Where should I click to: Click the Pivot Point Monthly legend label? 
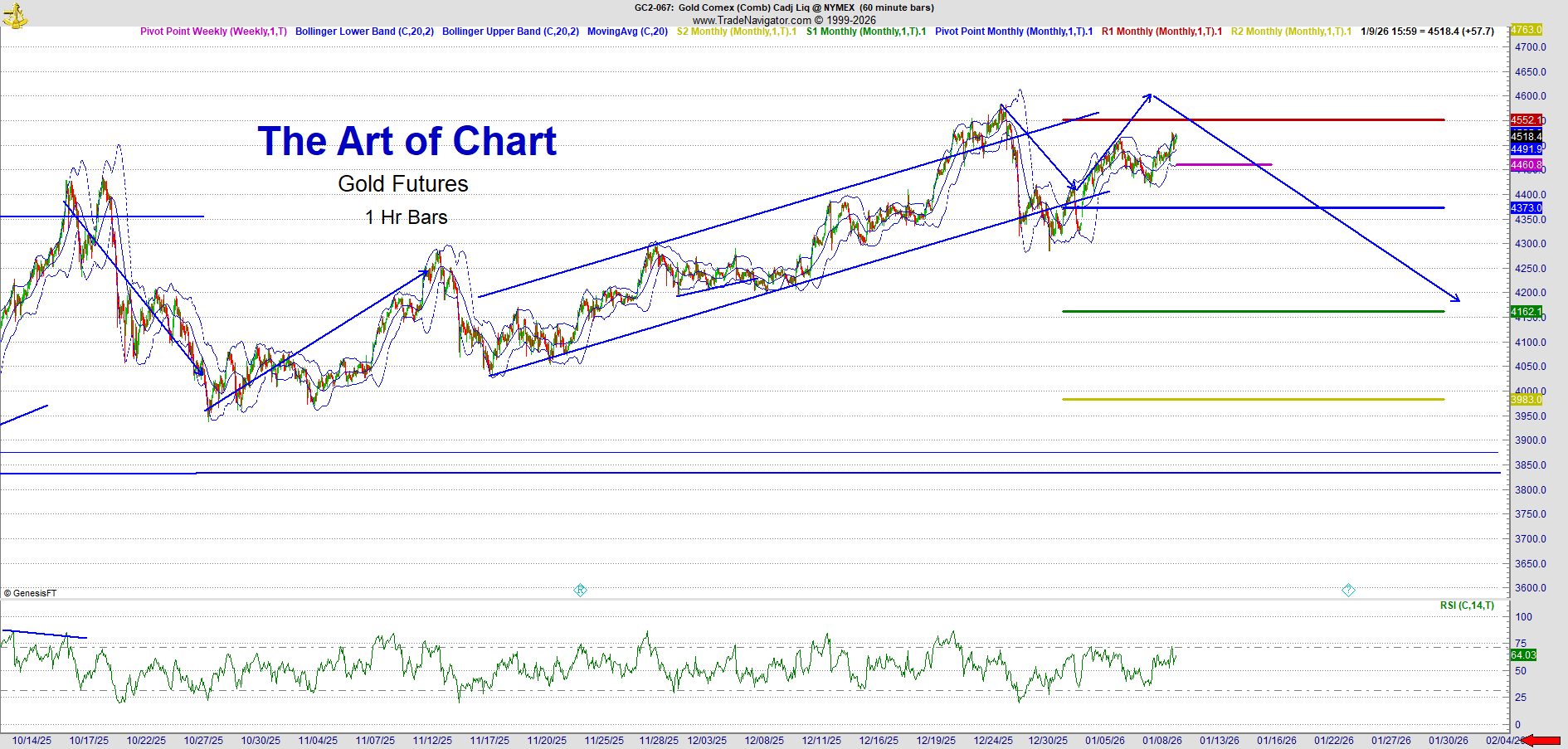1013,32
